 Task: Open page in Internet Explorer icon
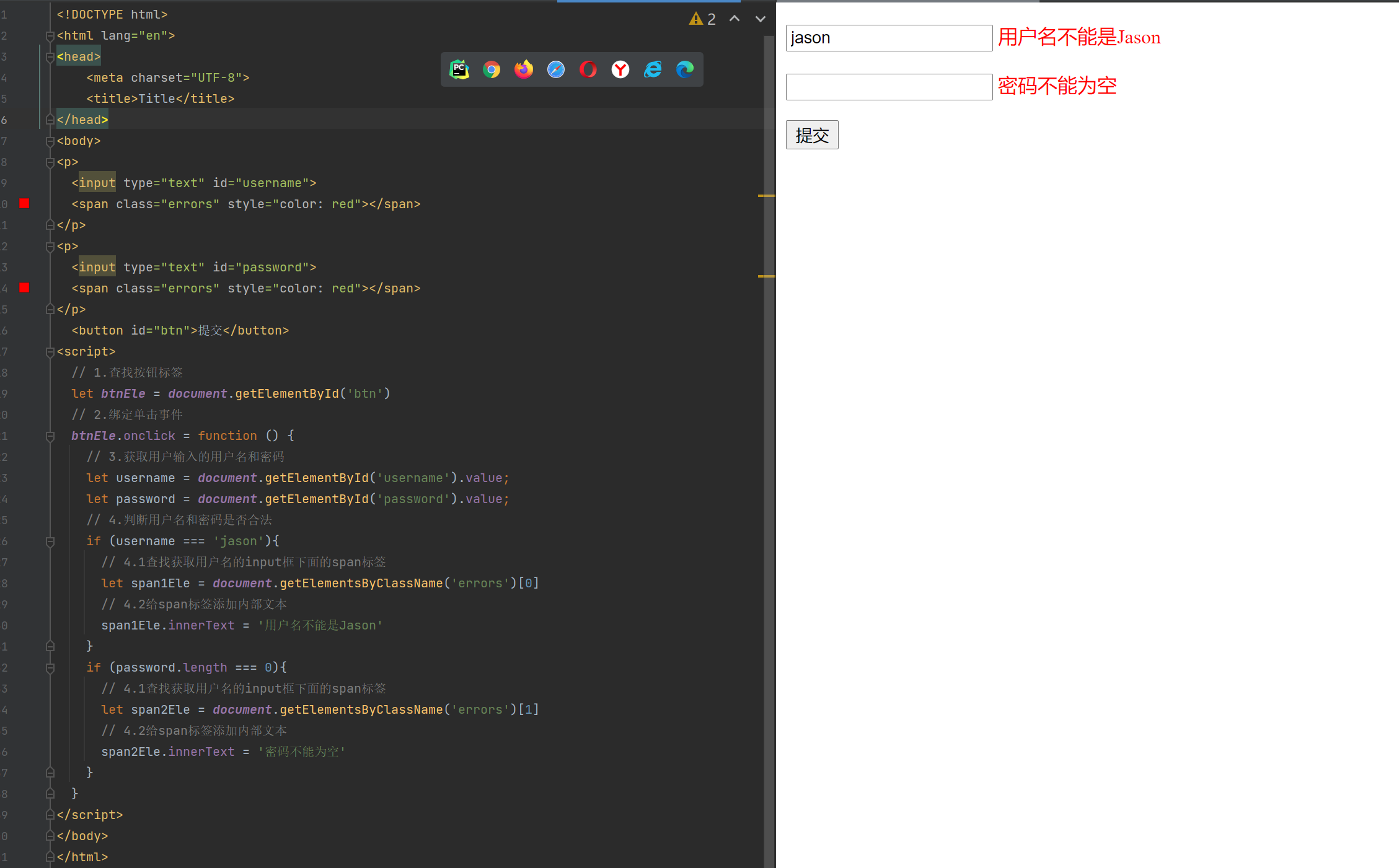(653, 69)
